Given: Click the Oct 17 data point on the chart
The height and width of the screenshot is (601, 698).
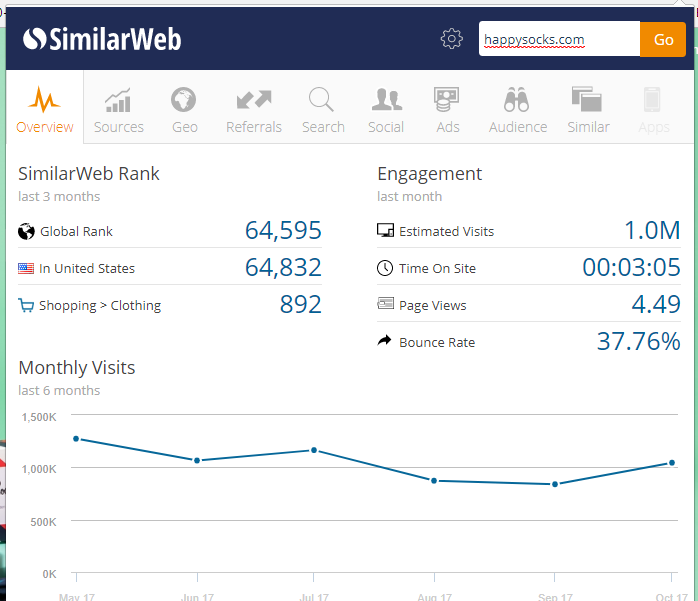Looking at the screenshot, I should tap(671, 463).
